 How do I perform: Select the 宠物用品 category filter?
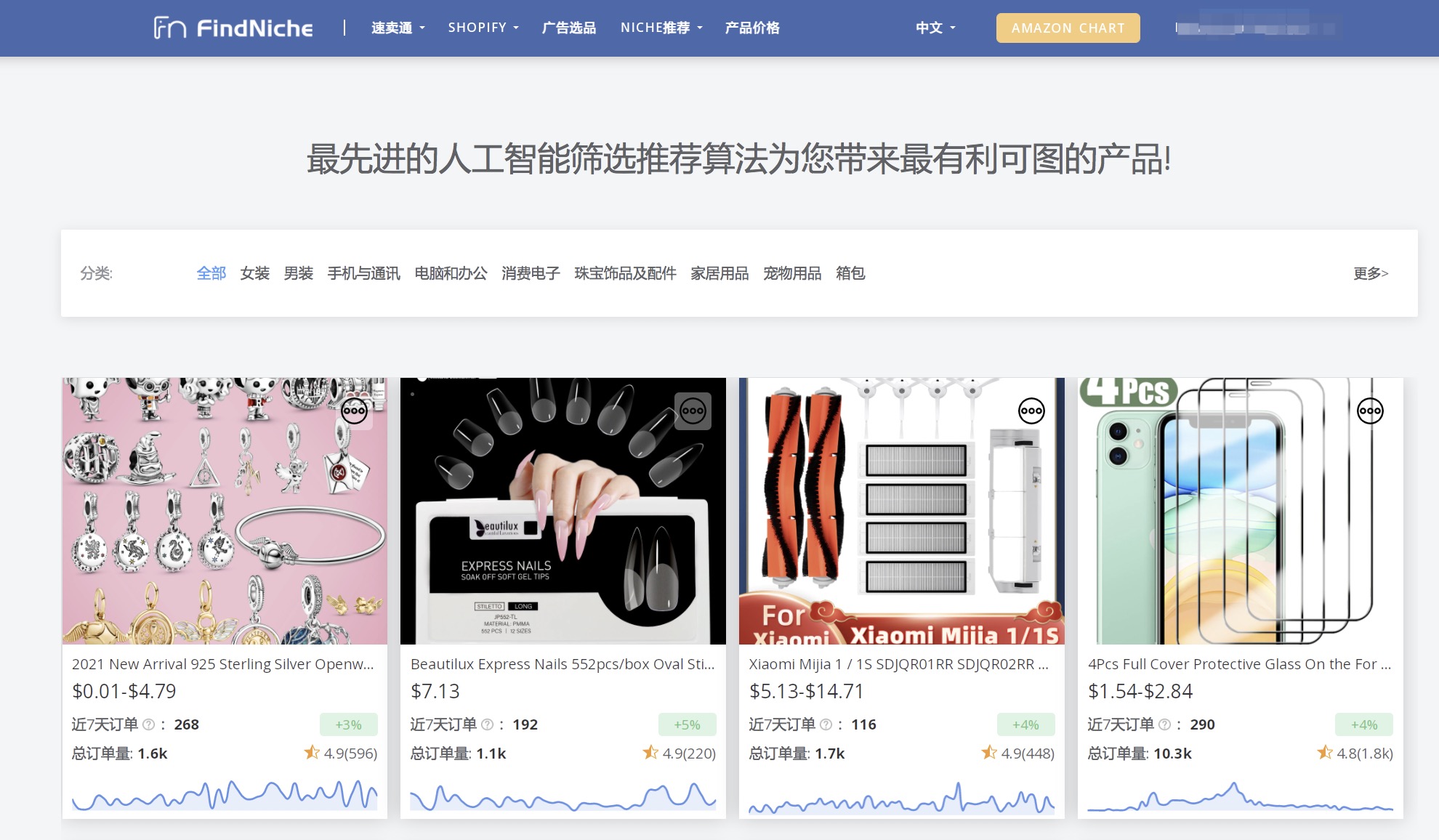click(792, 273)
